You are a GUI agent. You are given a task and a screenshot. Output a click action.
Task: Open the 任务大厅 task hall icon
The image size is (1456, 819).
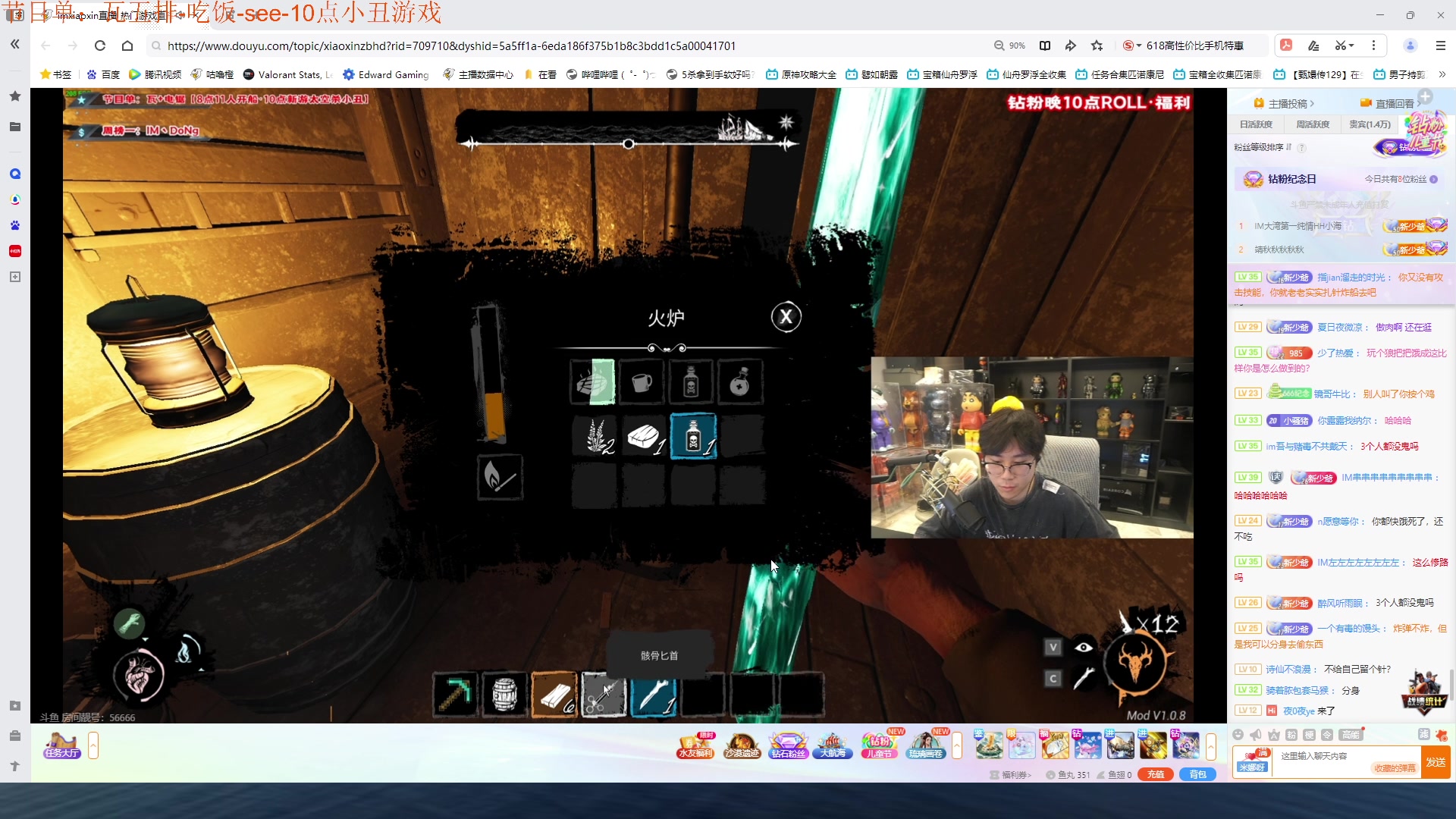tap(62, 745)
